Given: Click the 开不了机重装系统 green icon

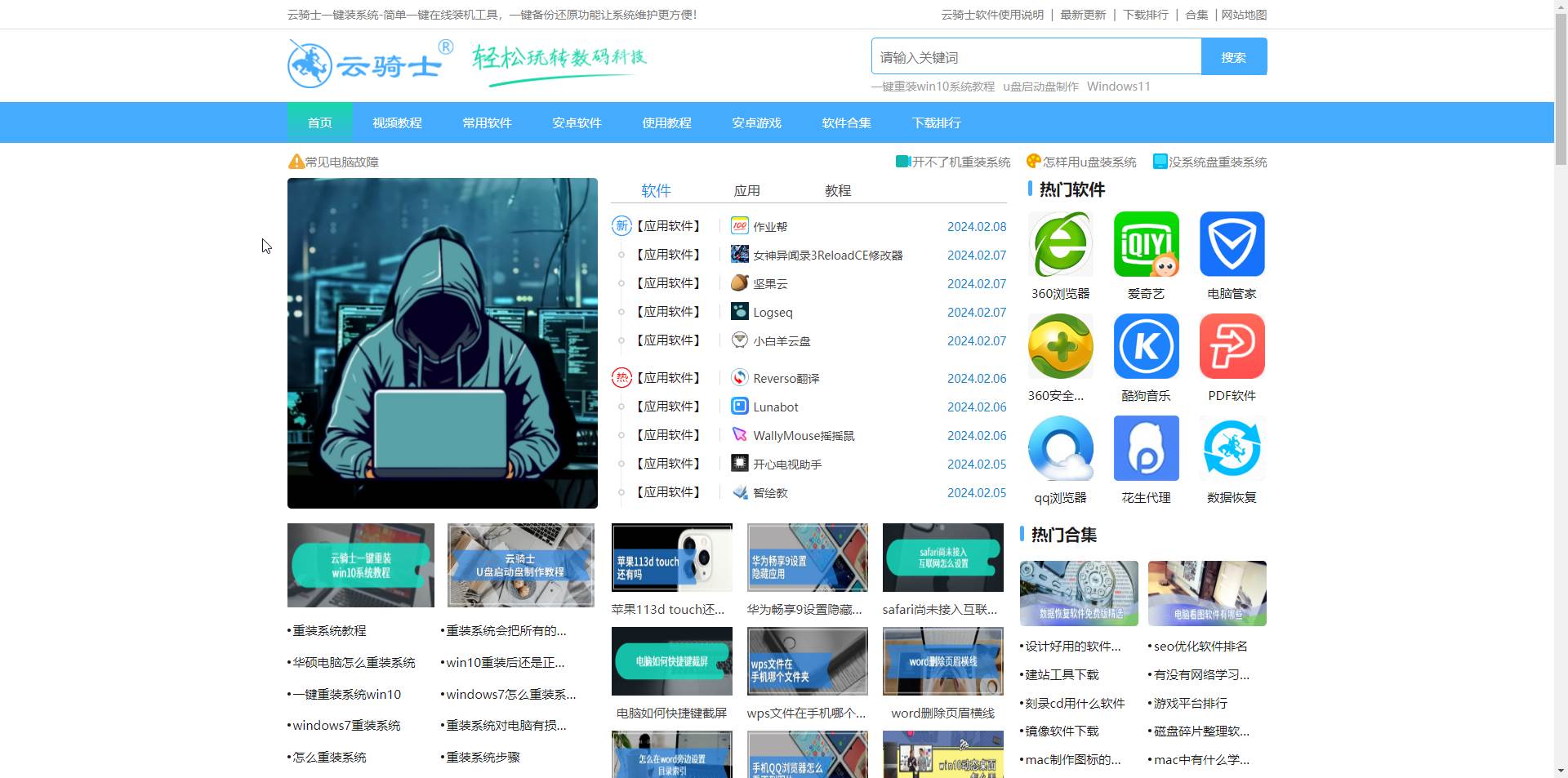Looking at the screenshot, I should point(903,162).
